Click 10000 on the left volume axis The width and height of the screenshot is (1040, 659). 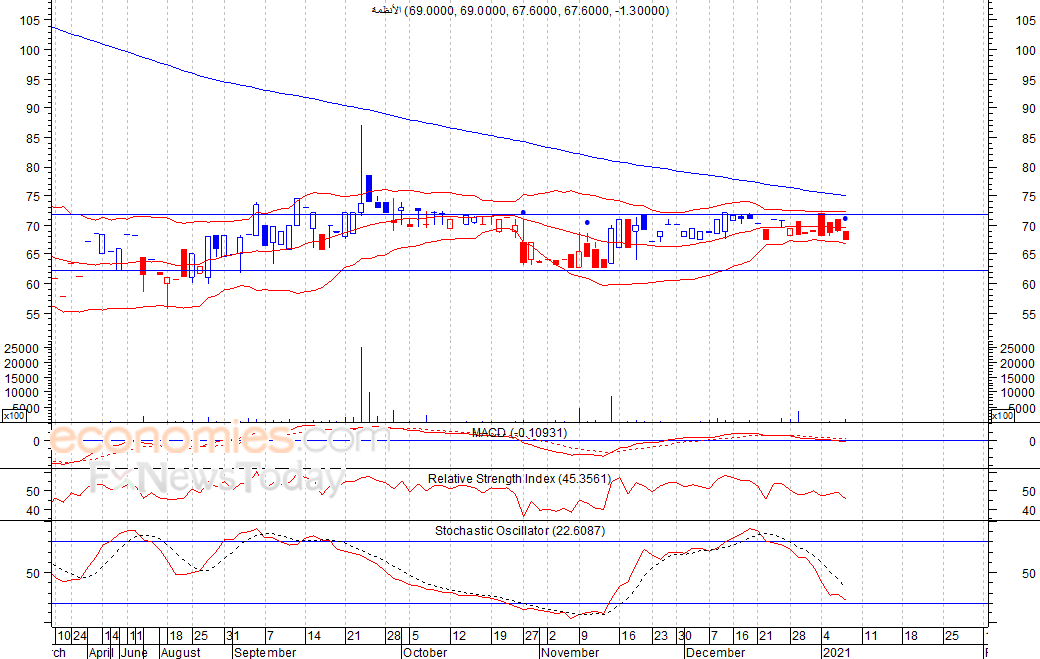point(21,393)
